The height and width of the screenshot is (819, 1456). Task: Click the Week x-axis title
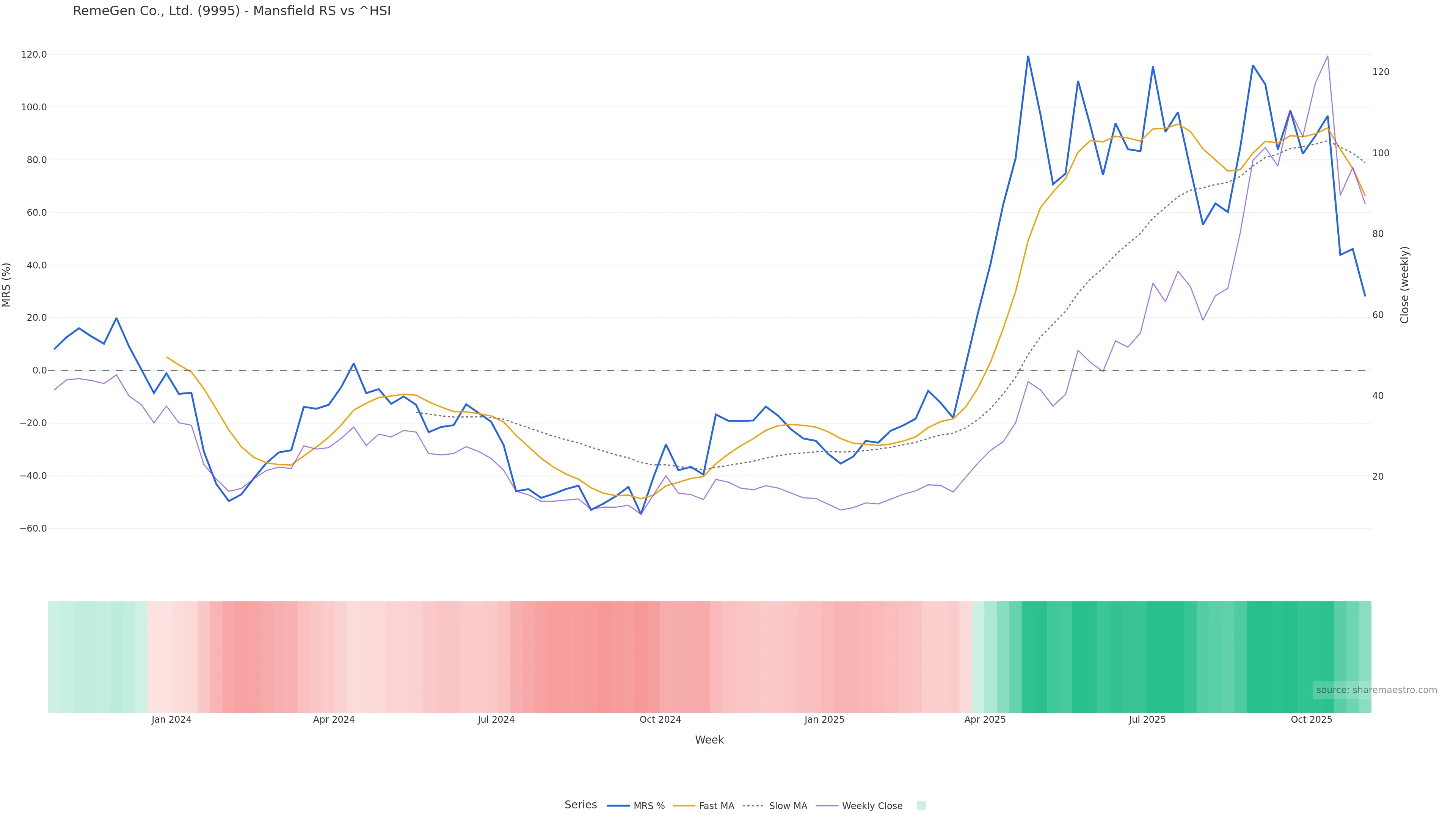click(x=709, y=740)
